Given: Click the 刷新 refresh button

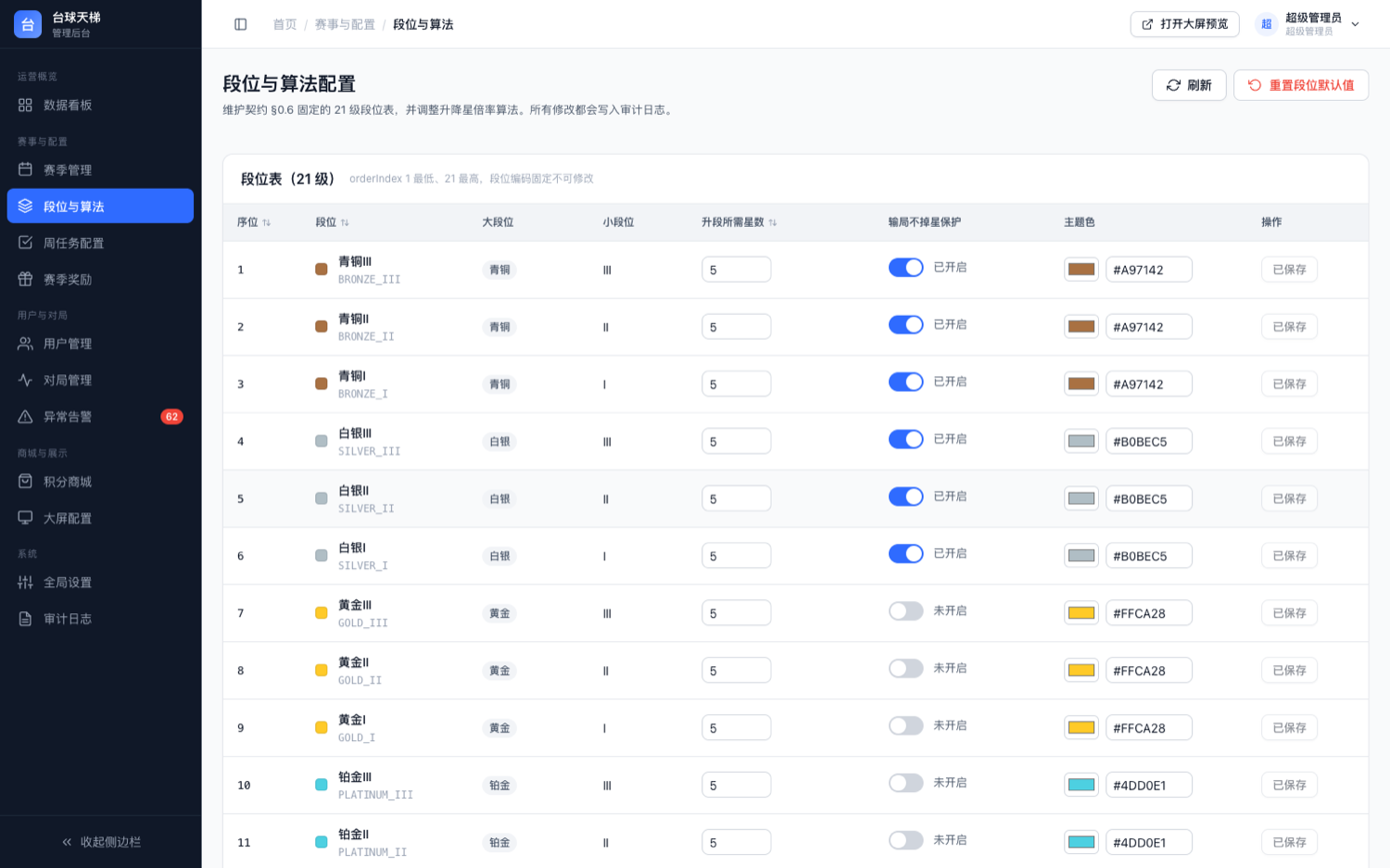Looking at the screenshot, I should point(1189,85).
